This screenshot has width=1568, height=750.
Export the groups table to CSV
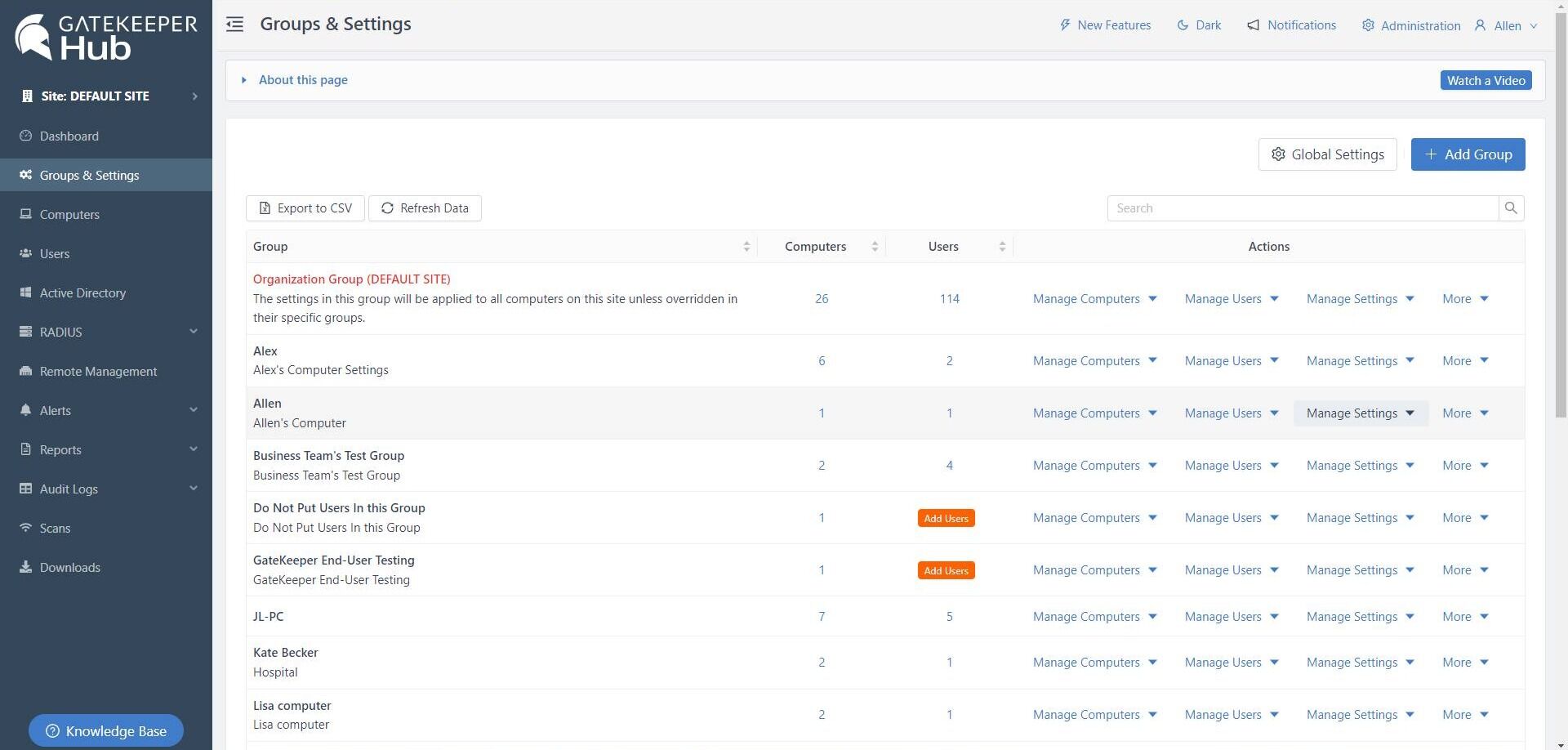click(305, 208)
